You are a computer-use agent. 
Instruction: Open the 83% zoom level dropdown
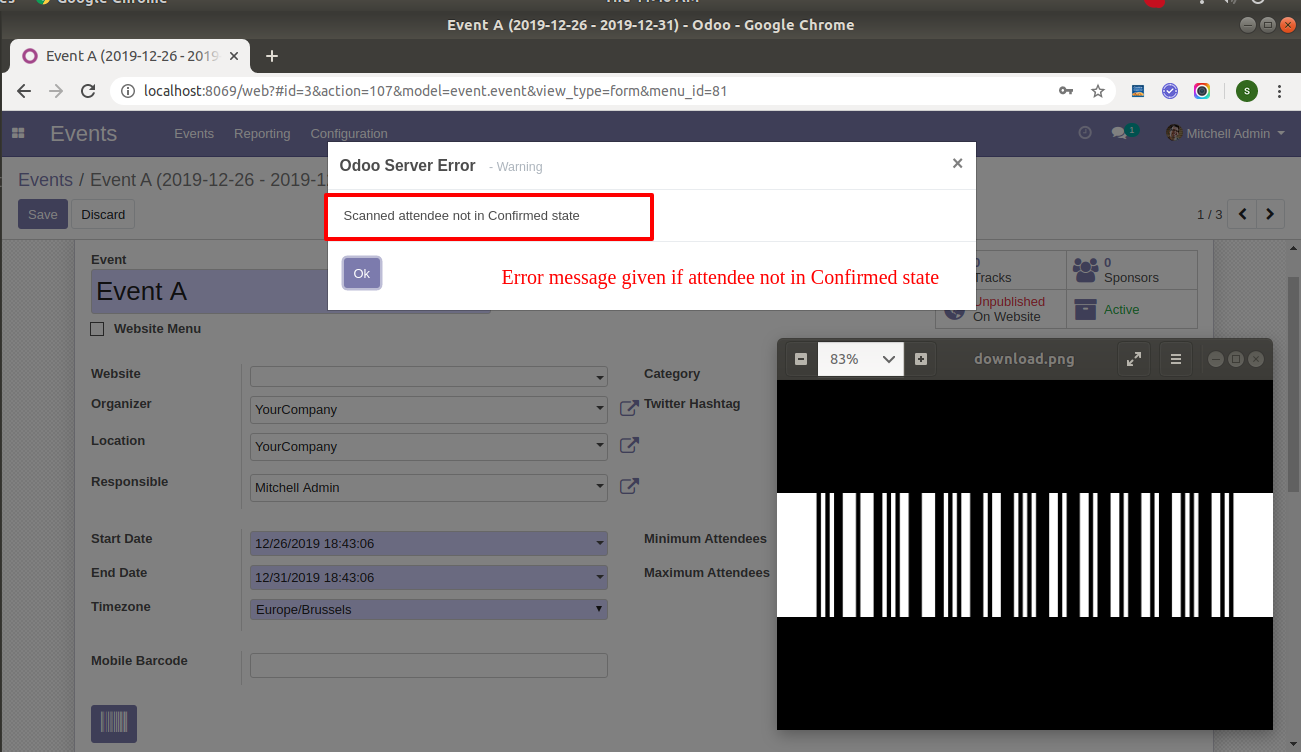(x=861, y=359)
